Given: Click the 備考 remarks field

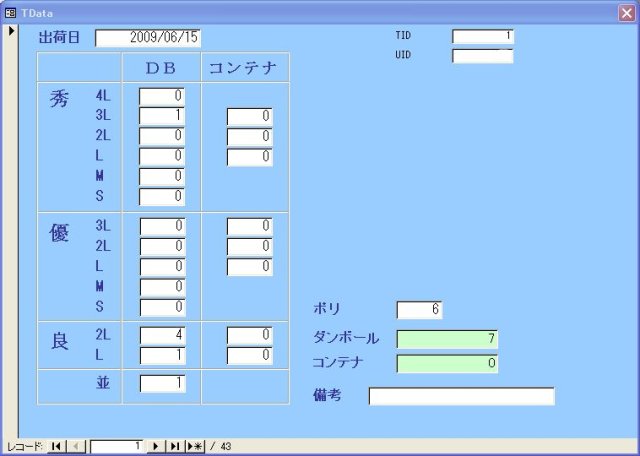Looking at the screenshot, I should 462,396.
